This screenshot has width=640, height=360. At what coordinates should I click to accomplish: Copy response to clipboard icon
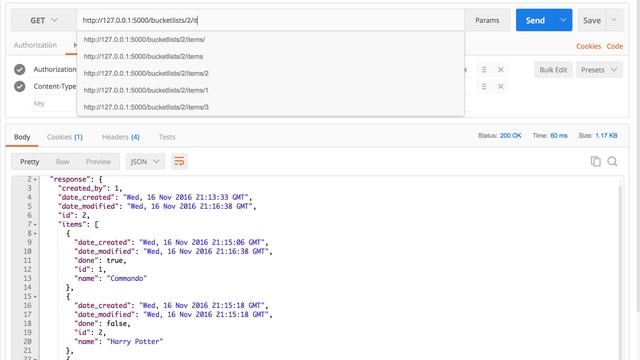(596, 162)
